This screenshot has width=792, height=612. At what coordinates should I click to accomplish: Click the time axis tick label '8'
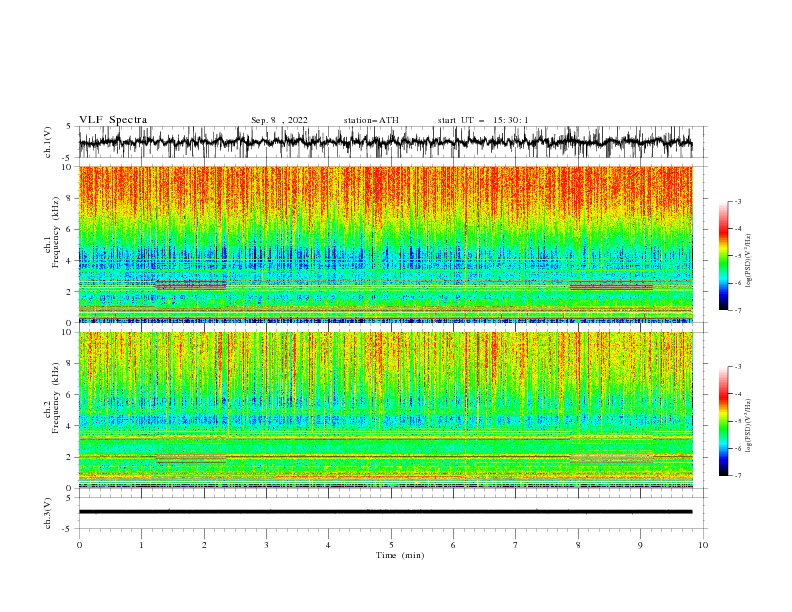pyautogui.click(x=578, y=545)
